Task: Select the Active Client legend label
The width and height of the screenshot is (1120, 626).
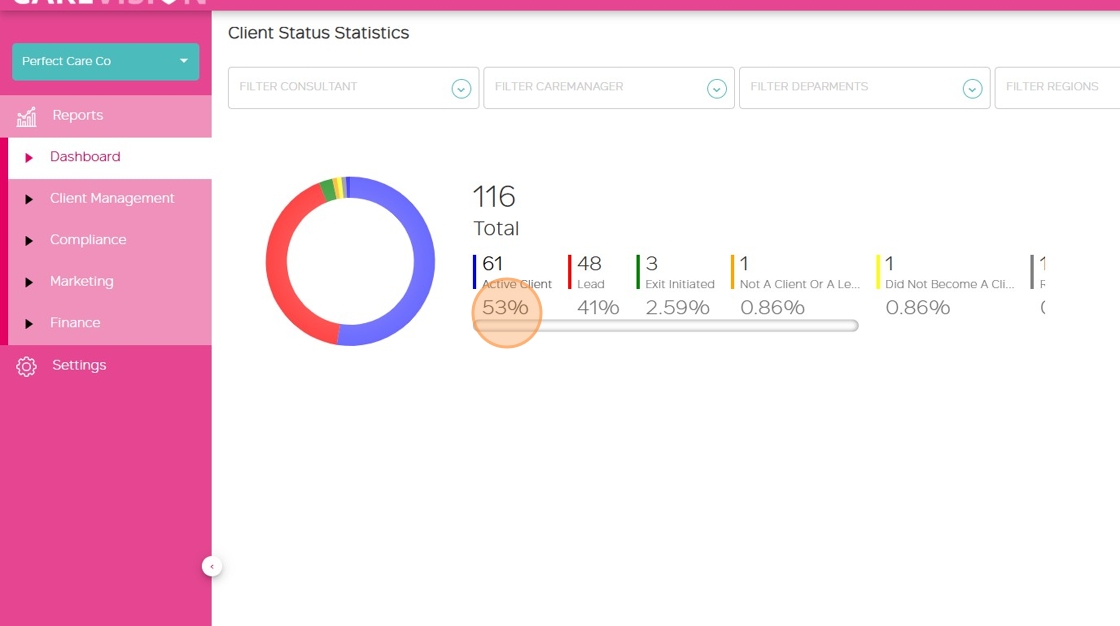Action: (x=516, y=284)
